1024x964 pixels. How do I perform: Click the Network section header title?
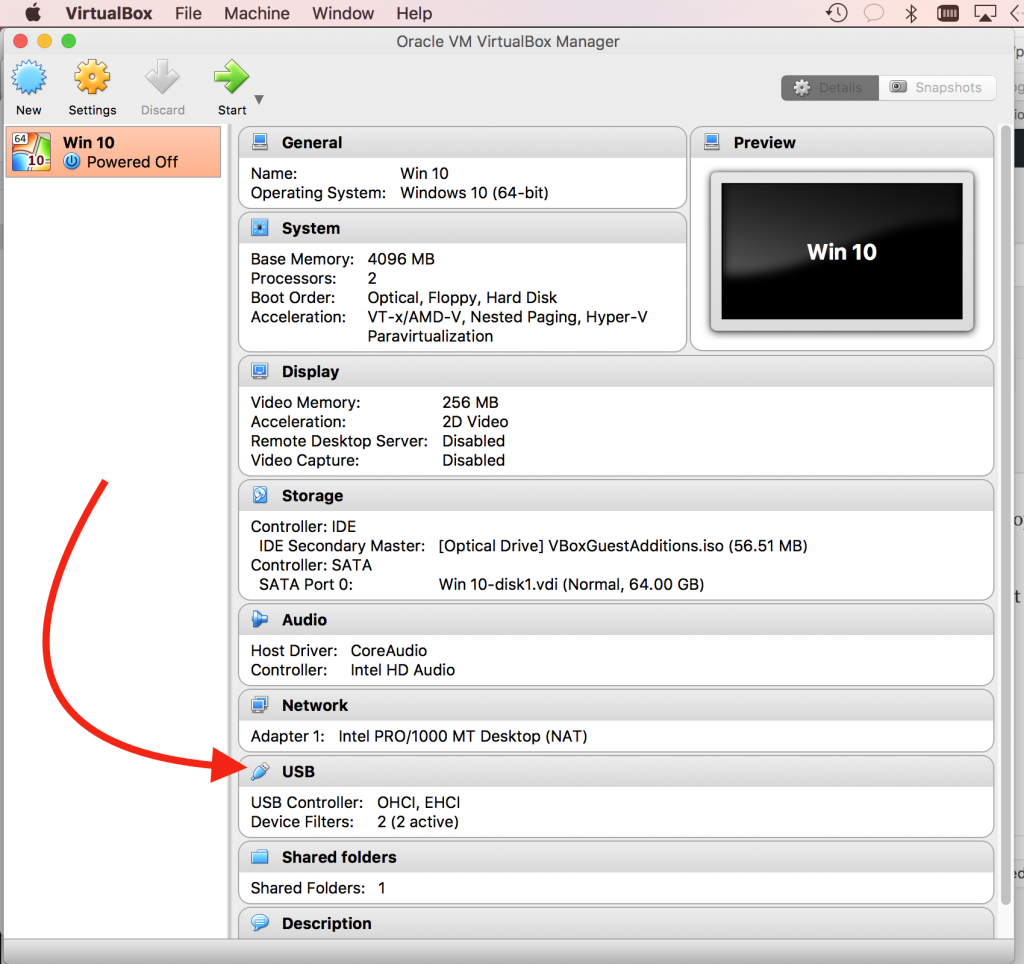315,705
